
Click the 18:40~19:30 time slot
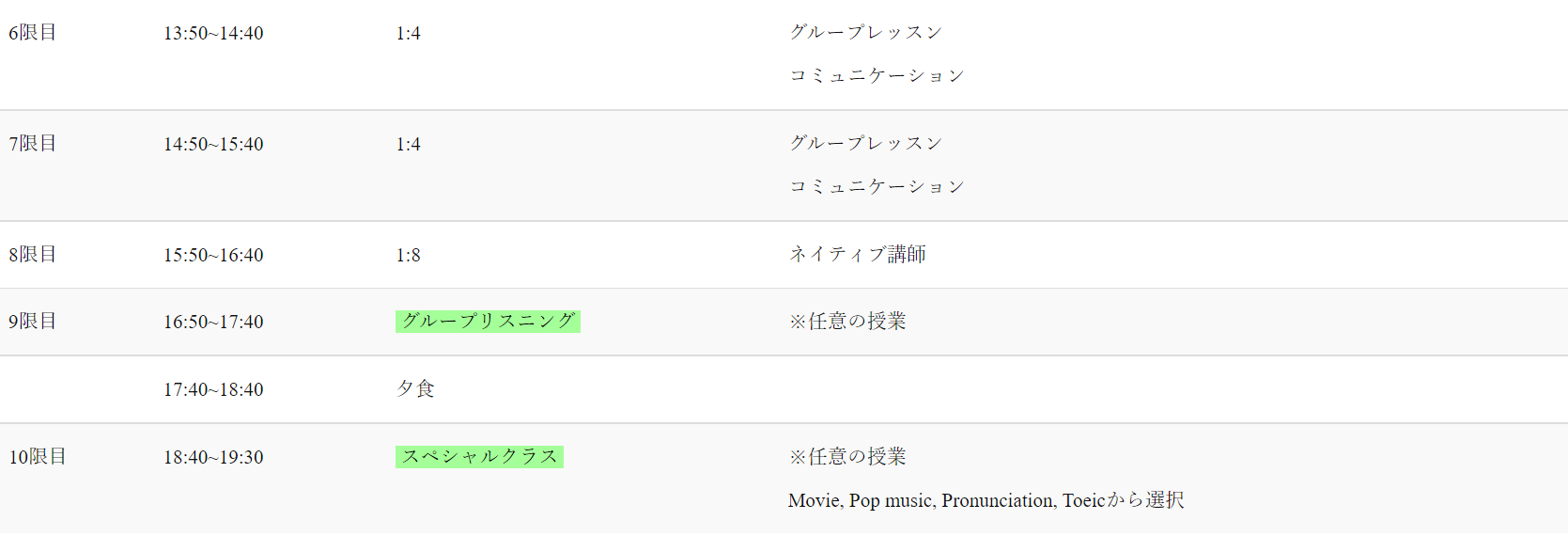click(213, 458)
